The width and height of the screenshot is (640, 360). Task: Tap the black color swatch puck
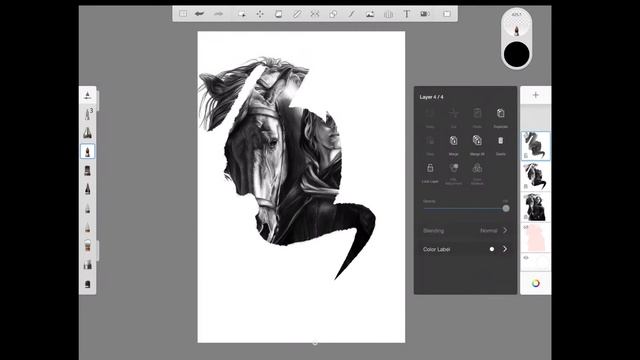[516, 54]
